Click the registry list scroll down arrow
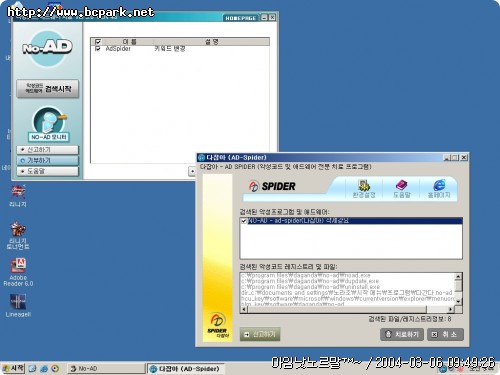 coord(458,301)
